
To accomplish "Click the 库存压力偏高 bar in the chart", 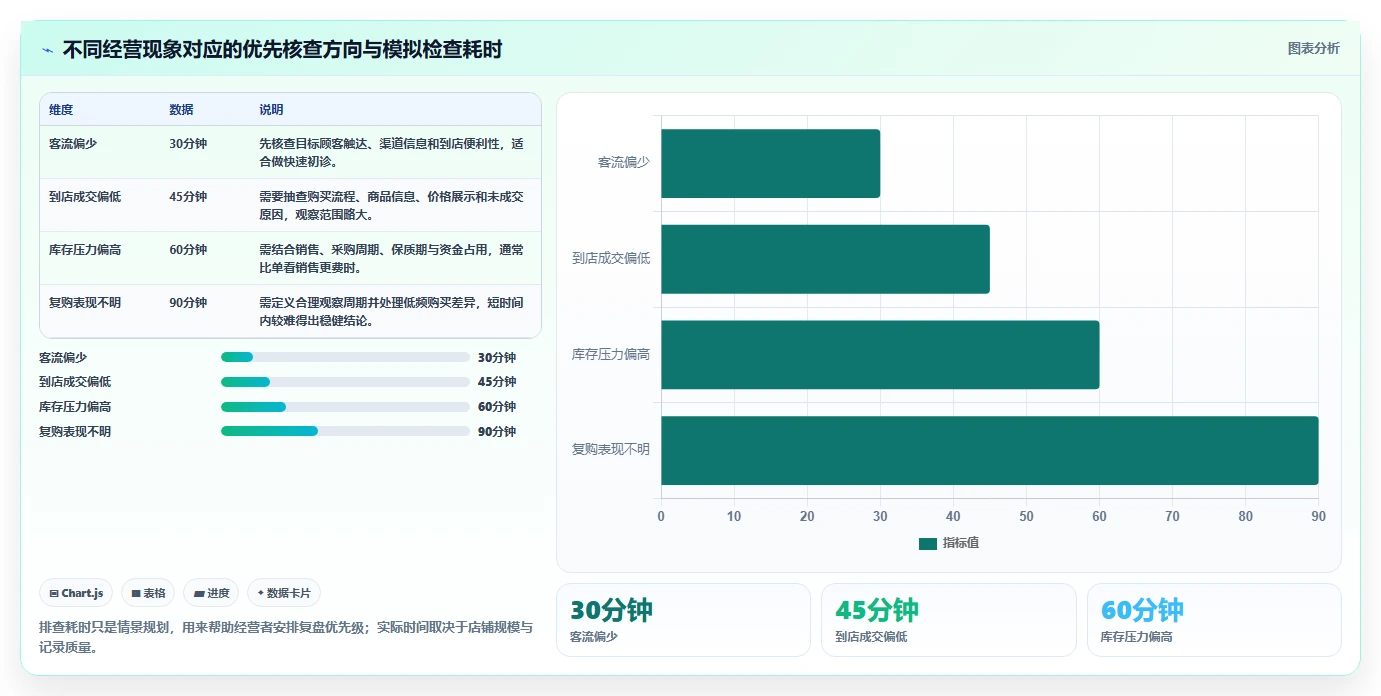I will 880,354.
